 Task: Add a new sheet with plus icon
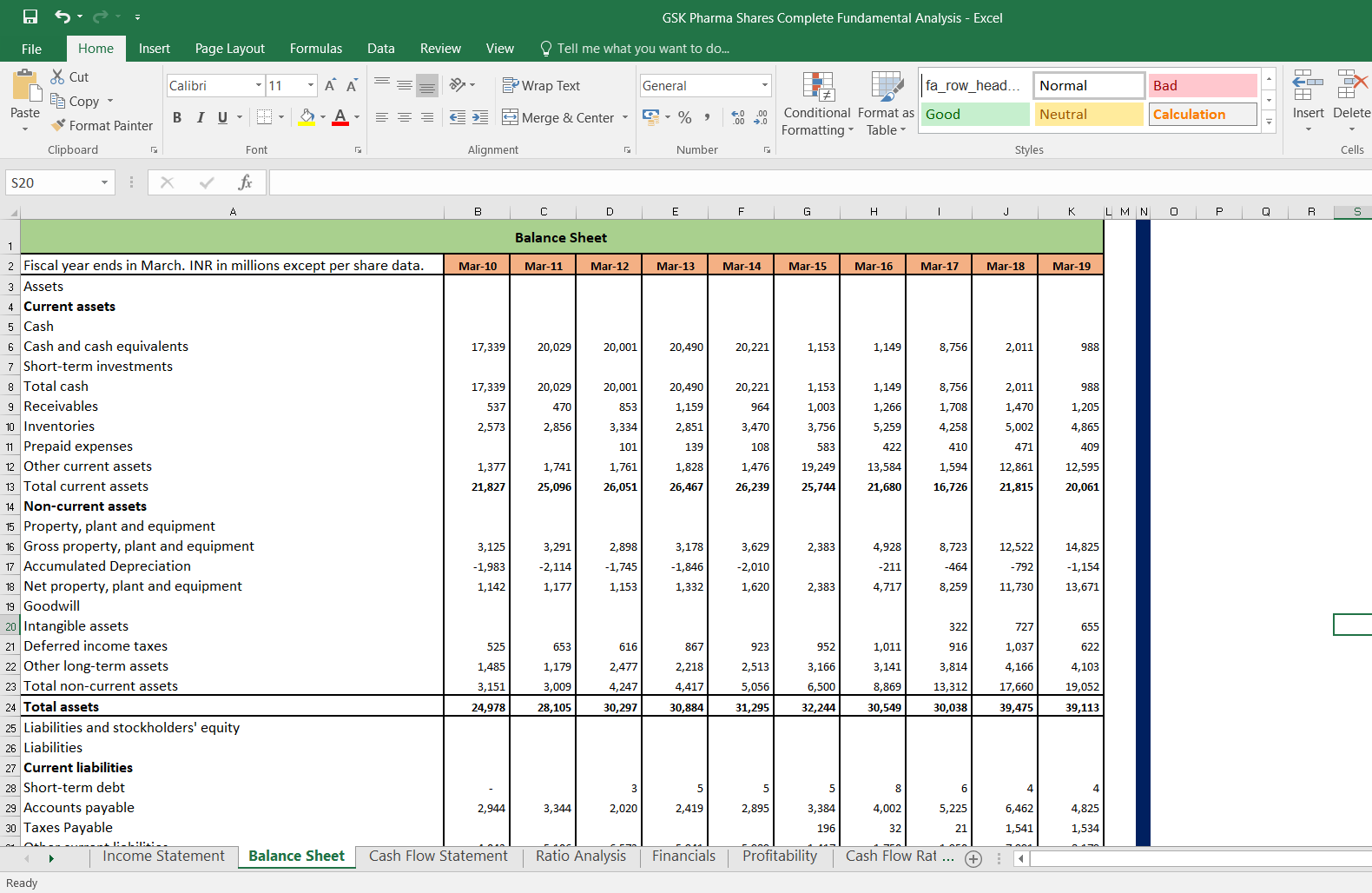click(x=973, y=858)
